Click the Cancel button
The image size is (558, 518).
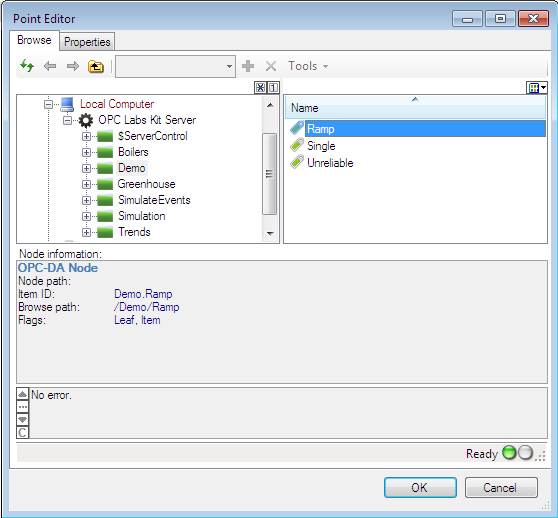pyautogui.click(x=501, y=487)
